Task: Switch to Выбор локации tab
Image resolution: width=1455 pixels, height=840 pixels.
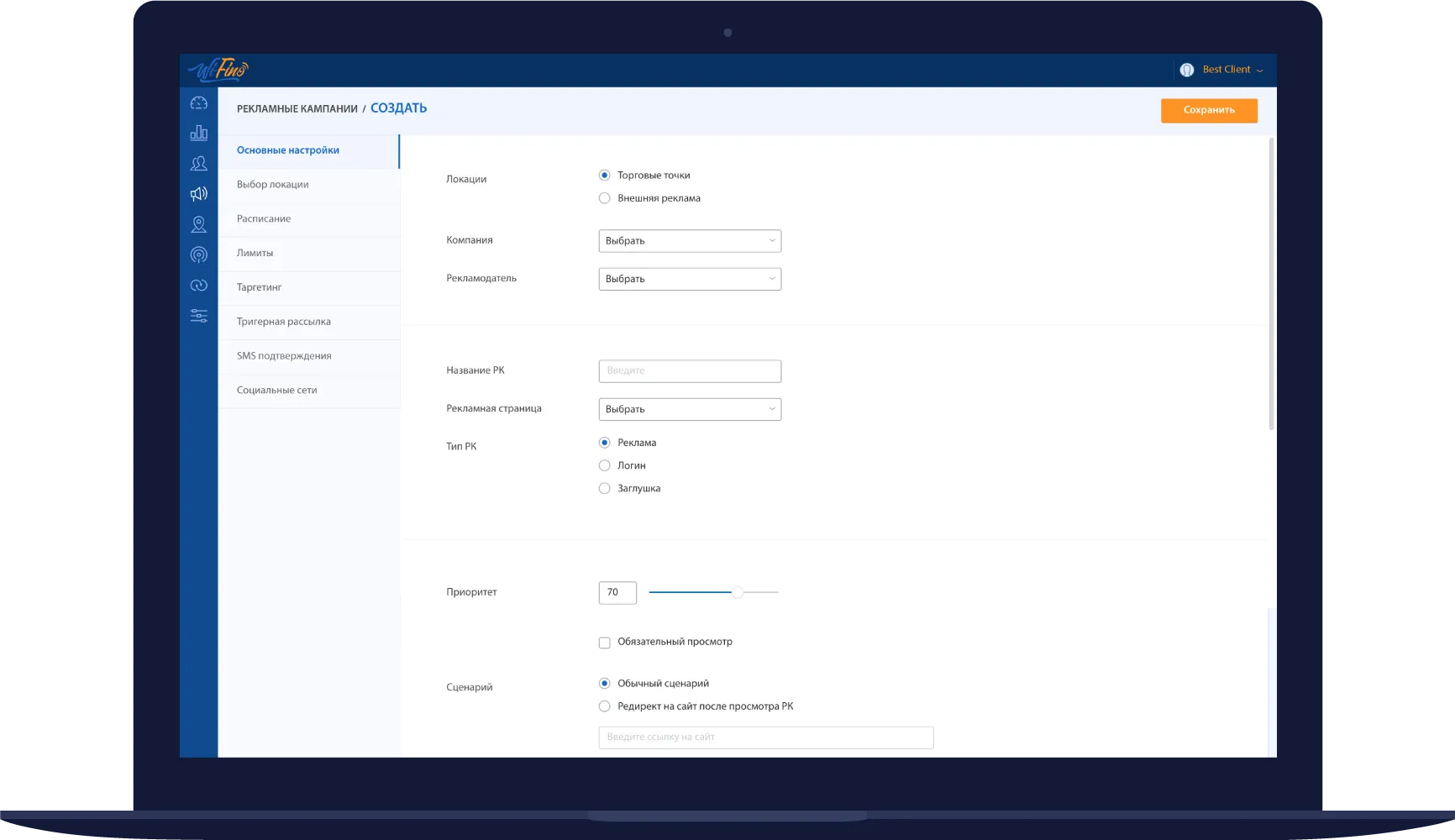Action: click(x=308, y=186)
